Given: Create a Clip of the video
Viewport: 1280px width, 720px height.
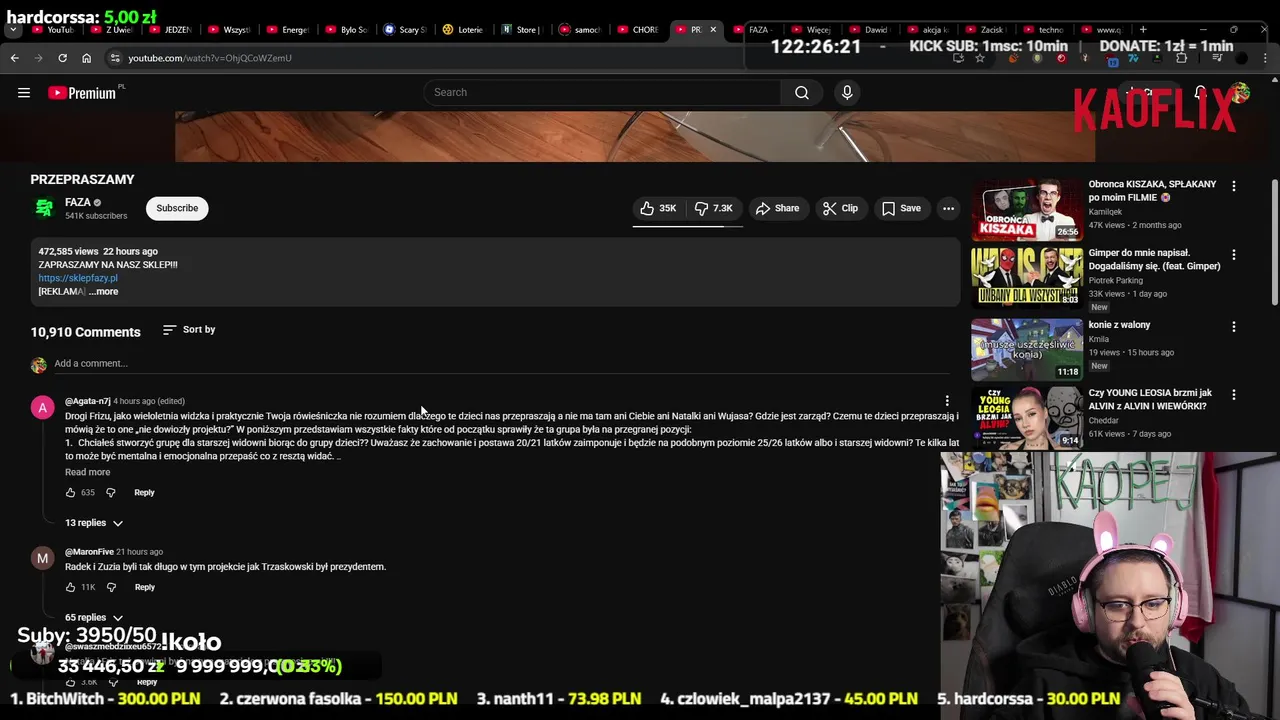Looking at the screenshot, I should click(x=840, y=208).
